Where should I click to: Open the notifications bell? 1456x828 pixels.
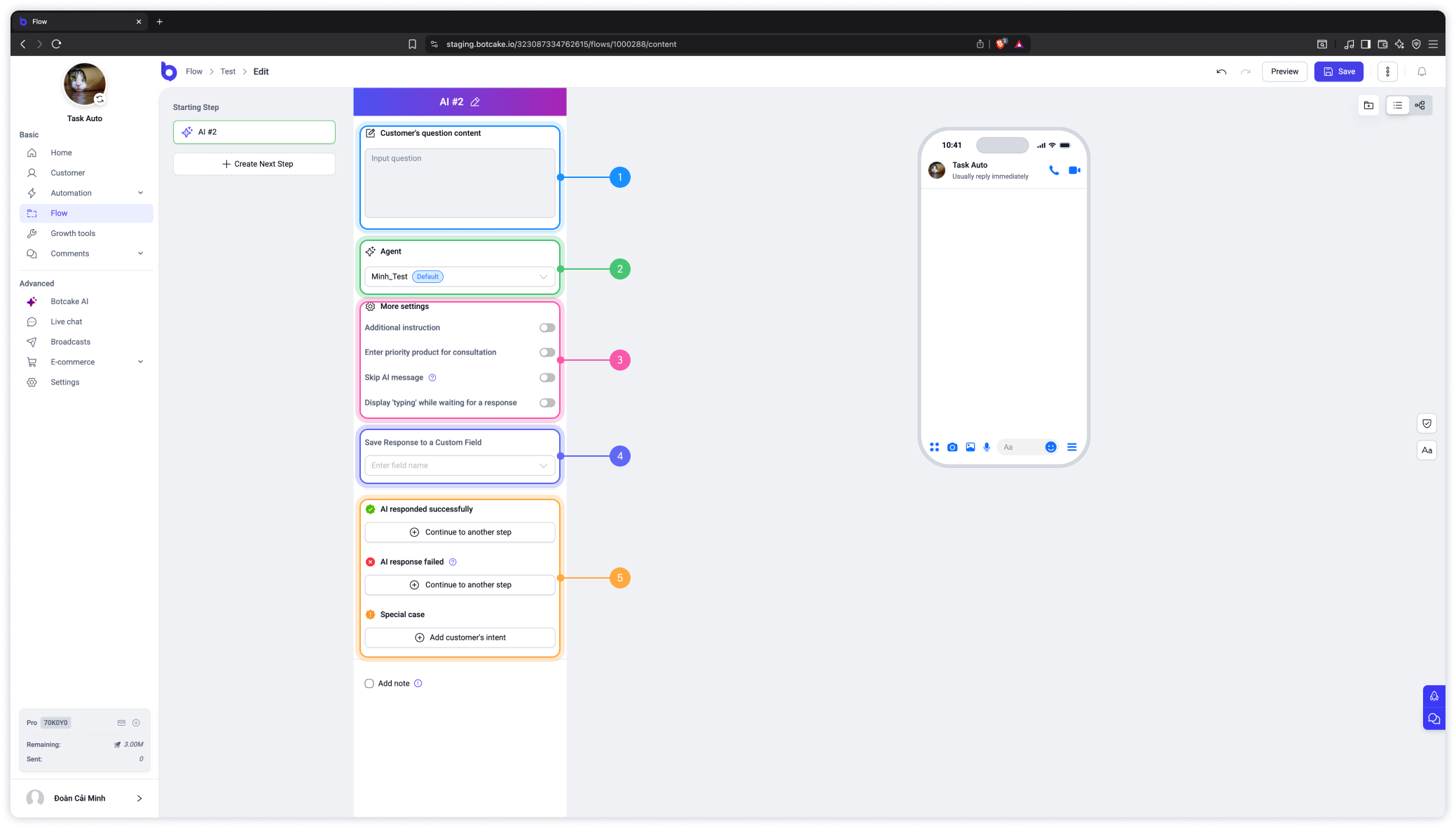pyautogui.click(x=1422, y=71)
